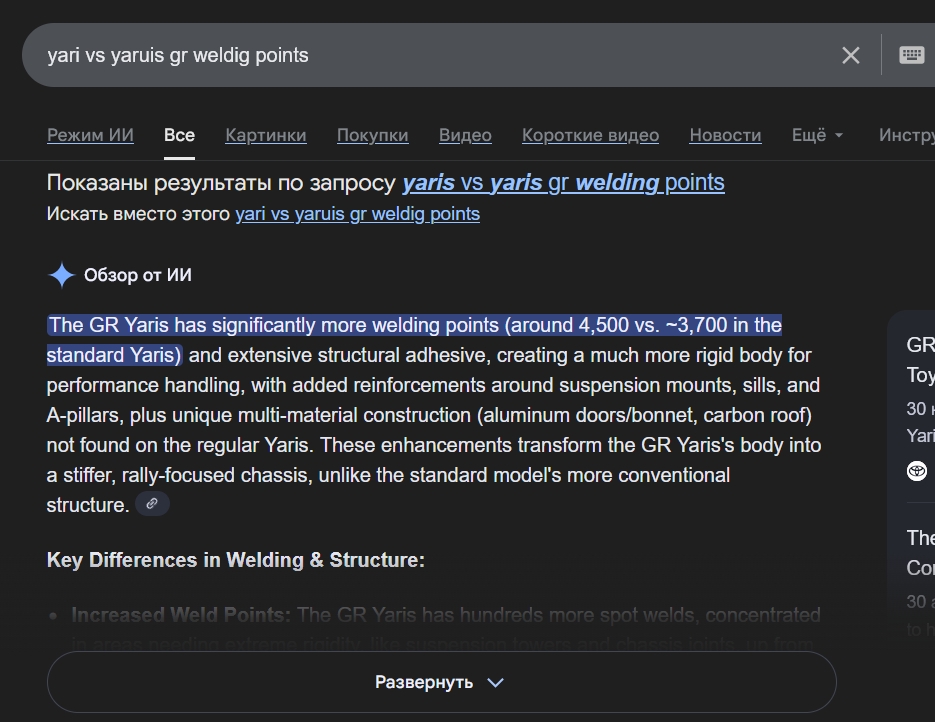Open the first source card starting with 'GR'
This screenshot has height=722, width=935.
(920, 360)
